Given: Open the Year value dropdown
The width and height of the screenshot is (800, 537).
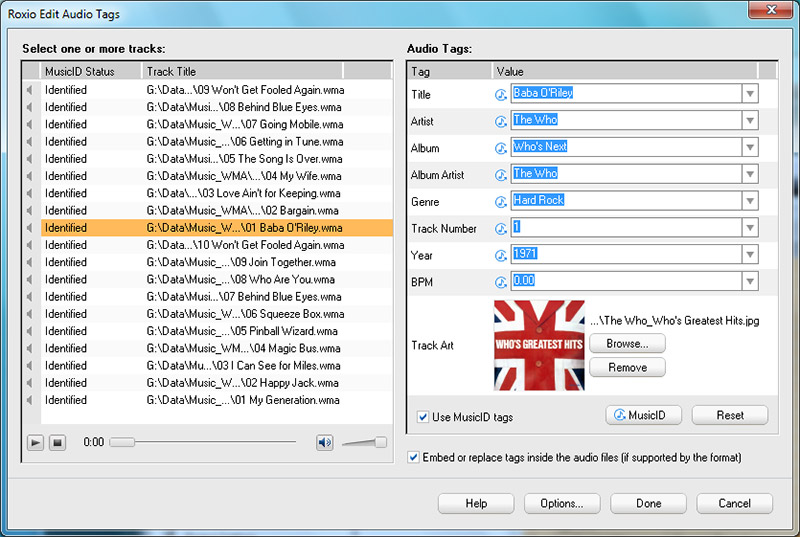Looking at the screenshot, I should [750, 254].
